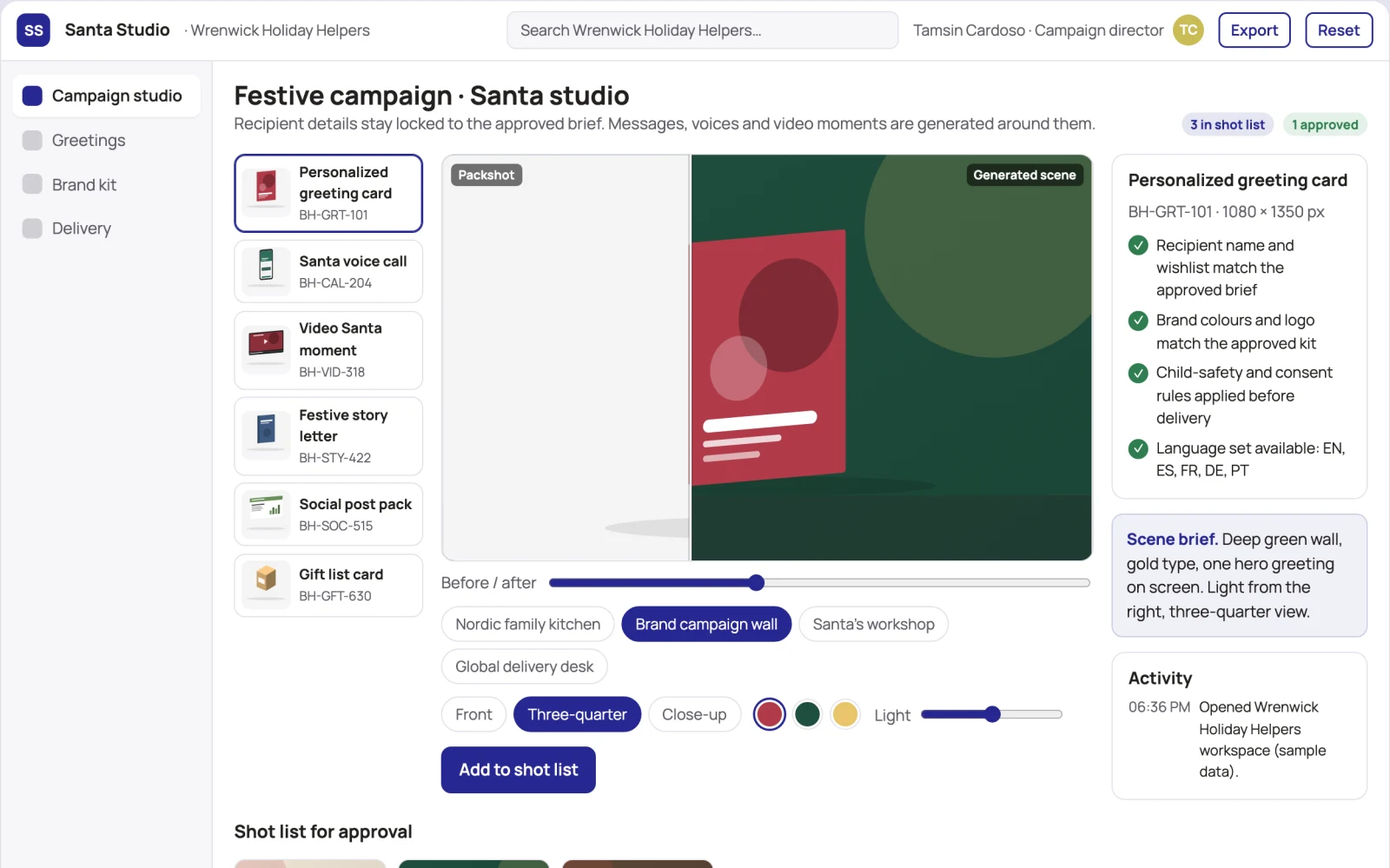Viewport: 1390px width, 868px height.
Task: Click the 3 in shot list badge
Action: (1228, 124)
